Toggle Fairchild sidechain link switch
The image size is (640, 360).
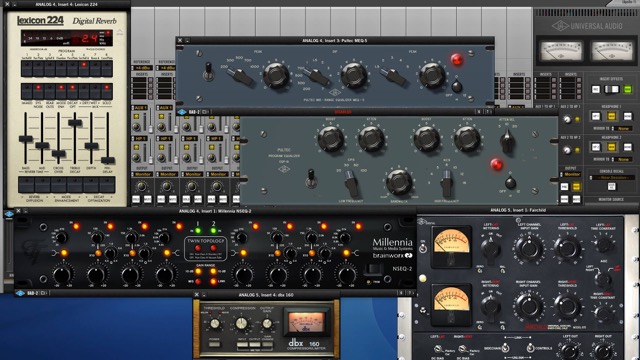[505, 348]
